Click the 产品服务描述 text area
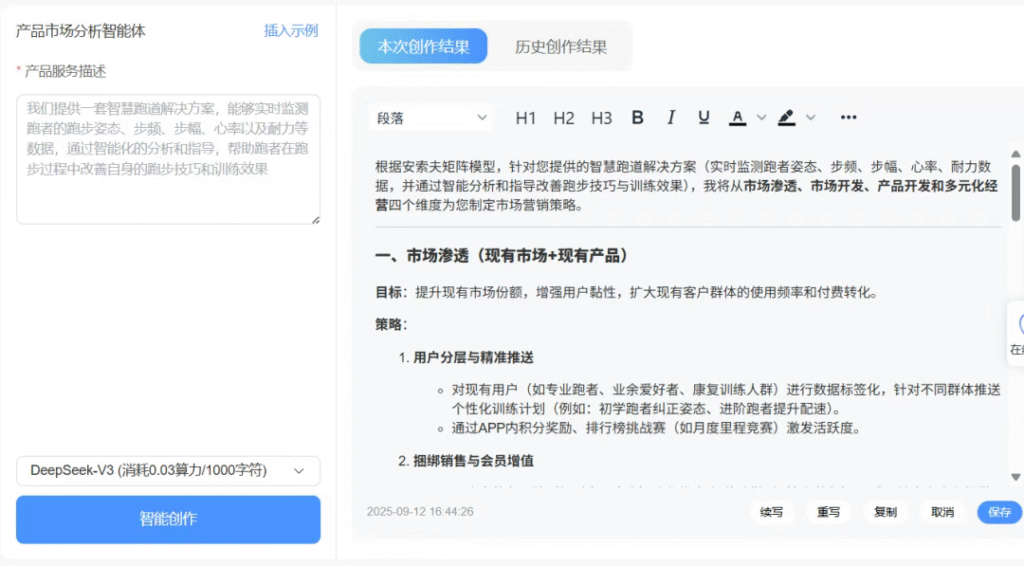The height and width of the screenshot is (566, 1024). (x=168, y=159)
